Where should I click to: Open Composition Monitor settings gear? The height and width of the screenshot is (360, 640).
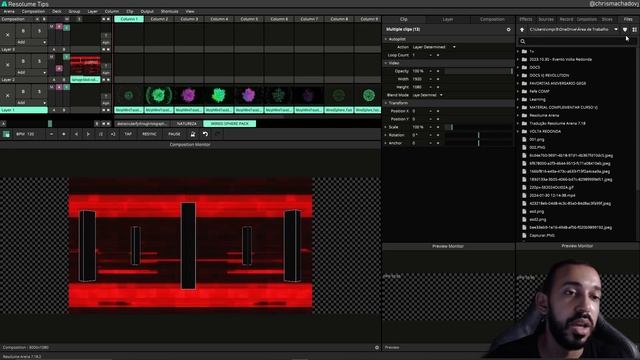tap(377, 347)
